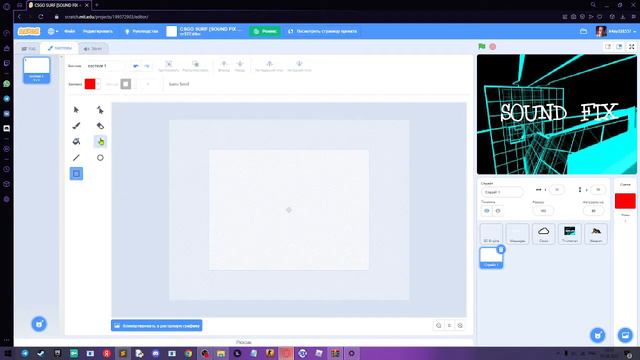The image size is (640, 360).
Task: Select the cloud sprite thumbnail
Action: point(543,234)
